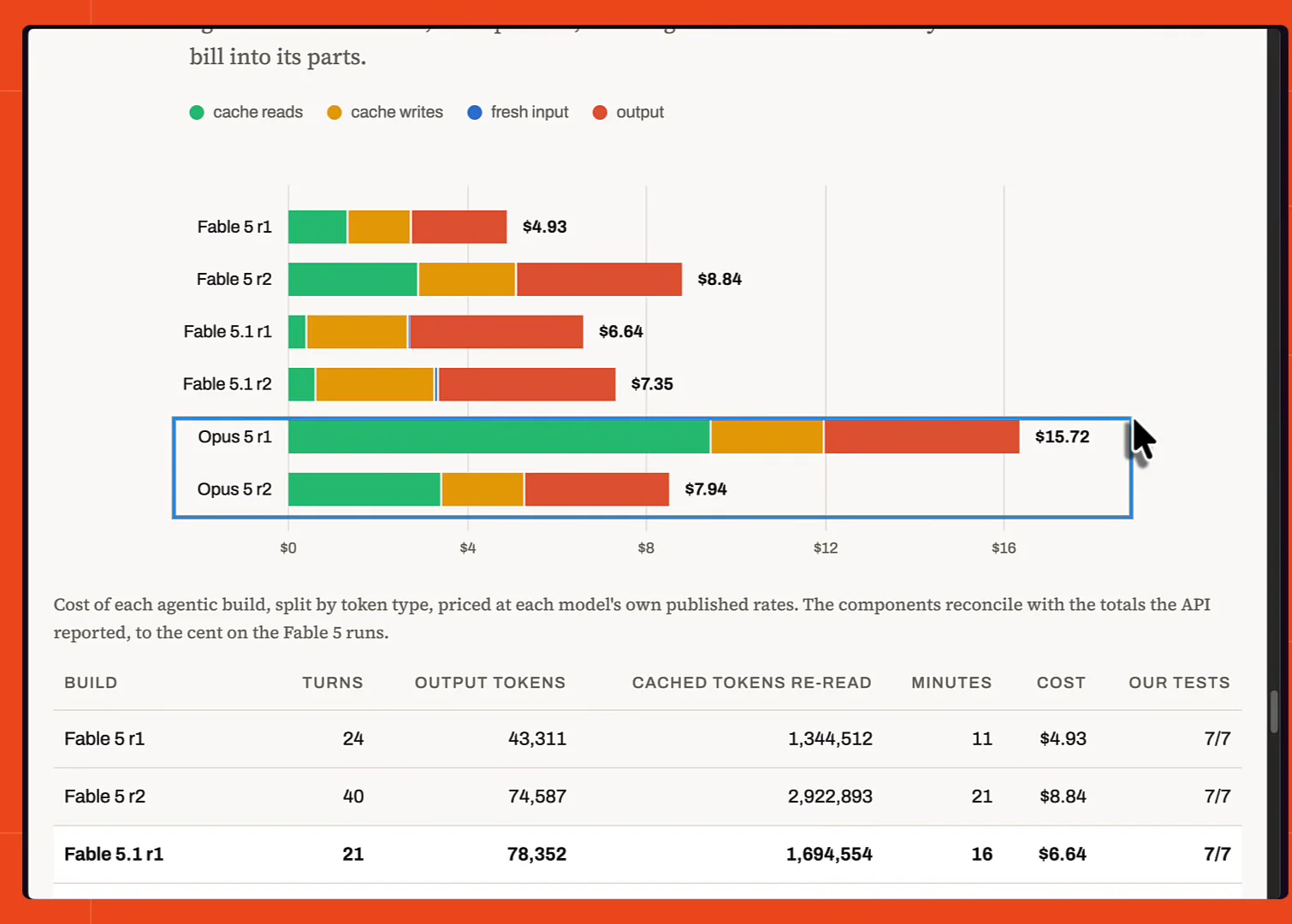Select the orange segment of Opus 5 r2 bar

(483, 489)
